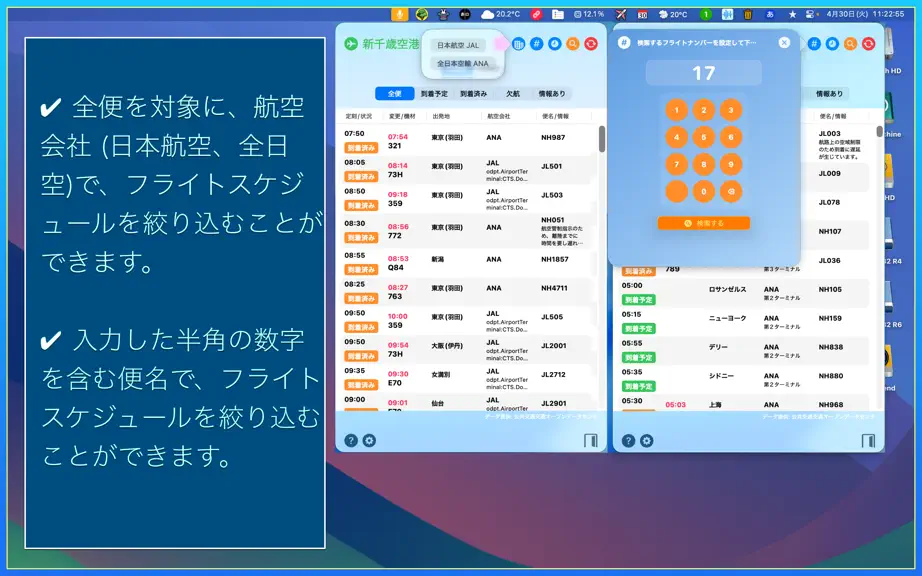Screen dimensions: 922x576
Task: Tap keypad digit 5
Action: (704, 137)
